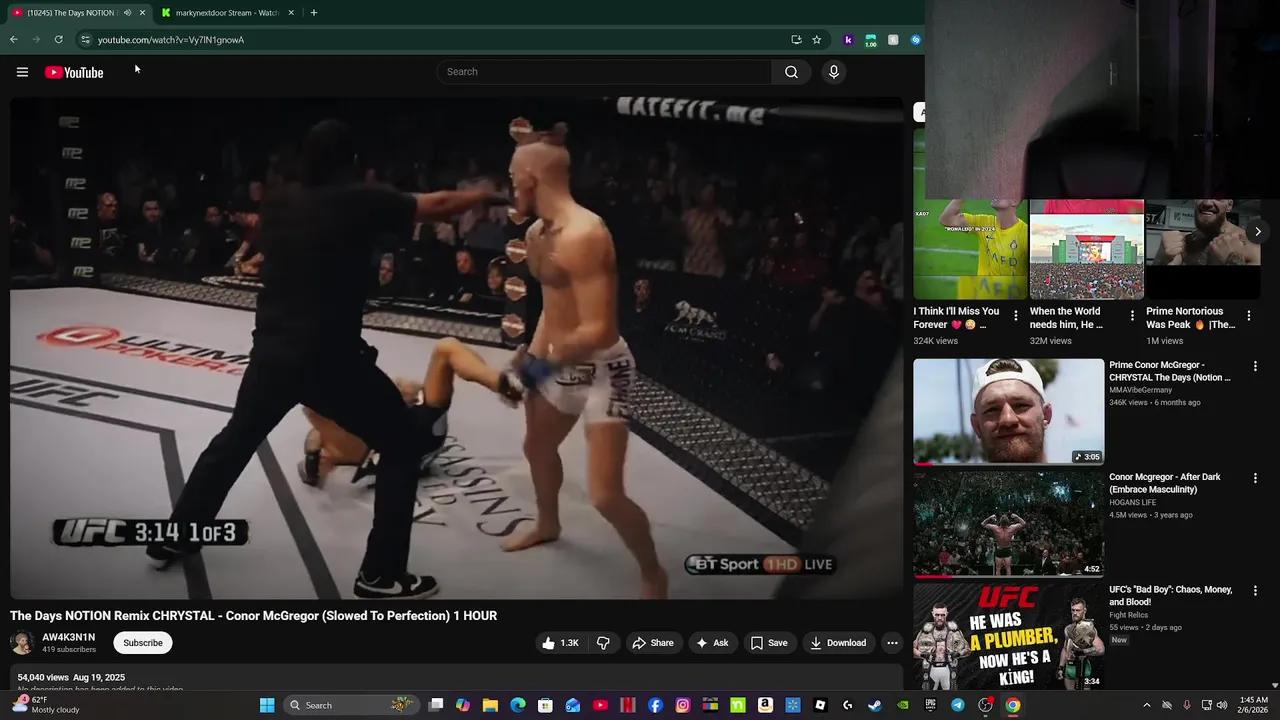Open Microsoft Edge from taskbar

pyautogui.click(x=518, y=705)
